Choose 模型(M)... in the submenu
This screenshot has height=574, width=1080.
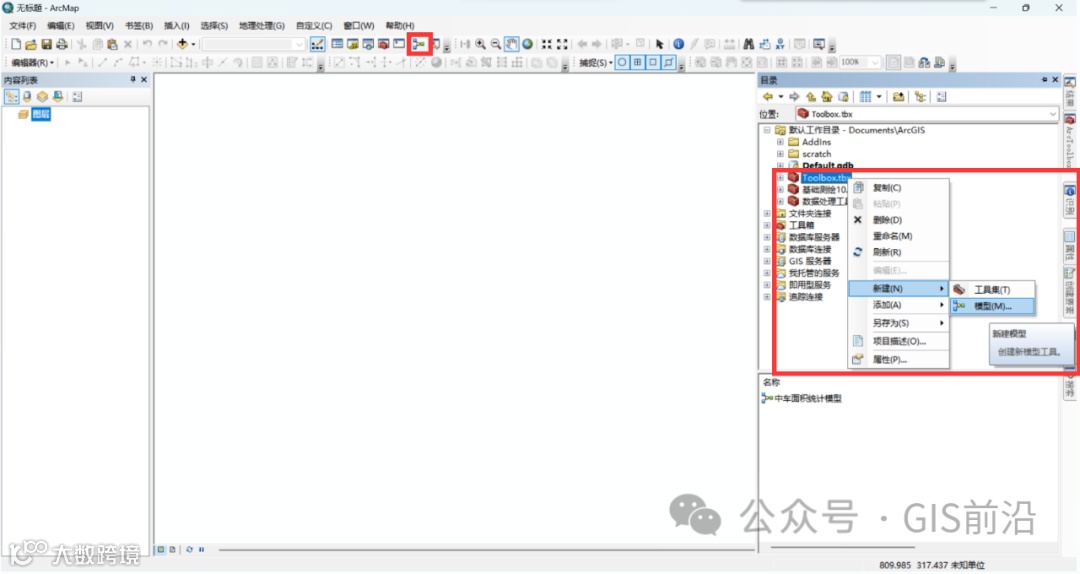tap(993, 306)
